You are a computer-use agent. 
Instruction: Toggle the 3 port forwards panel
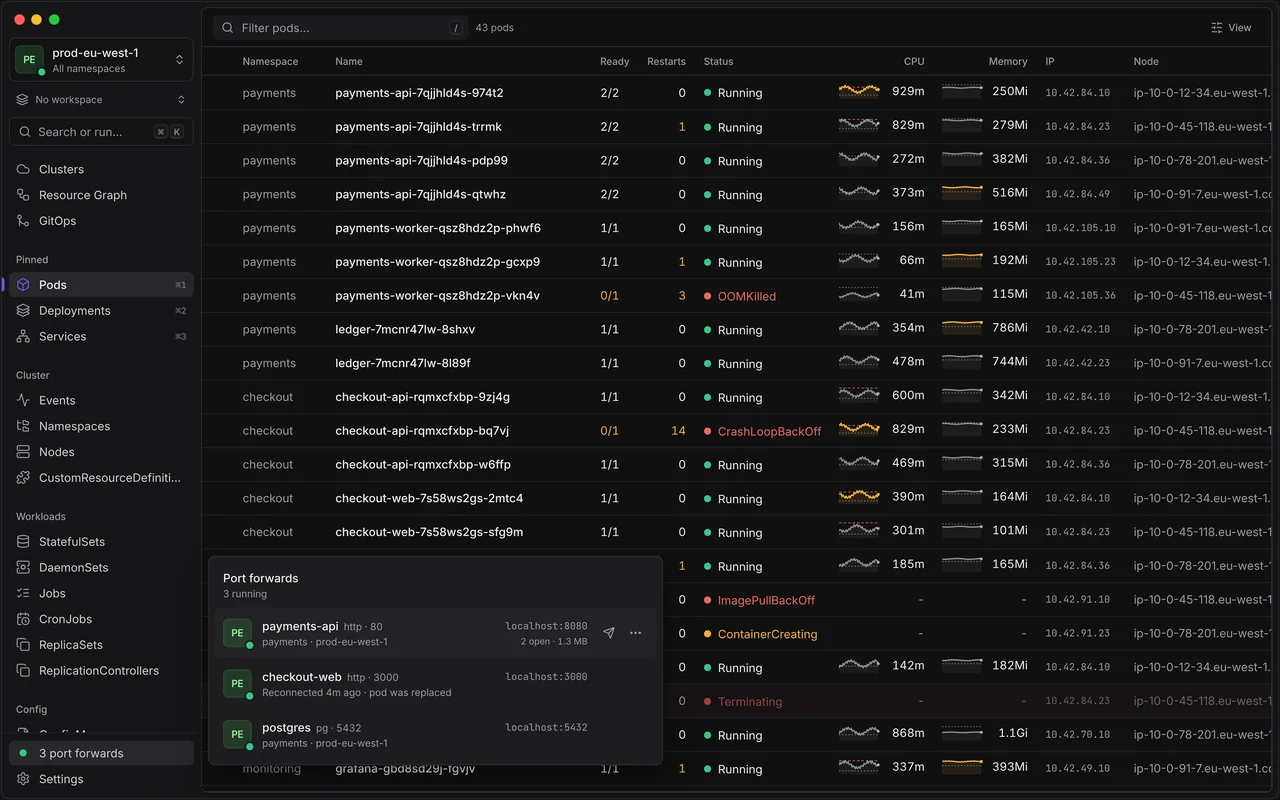101,753
